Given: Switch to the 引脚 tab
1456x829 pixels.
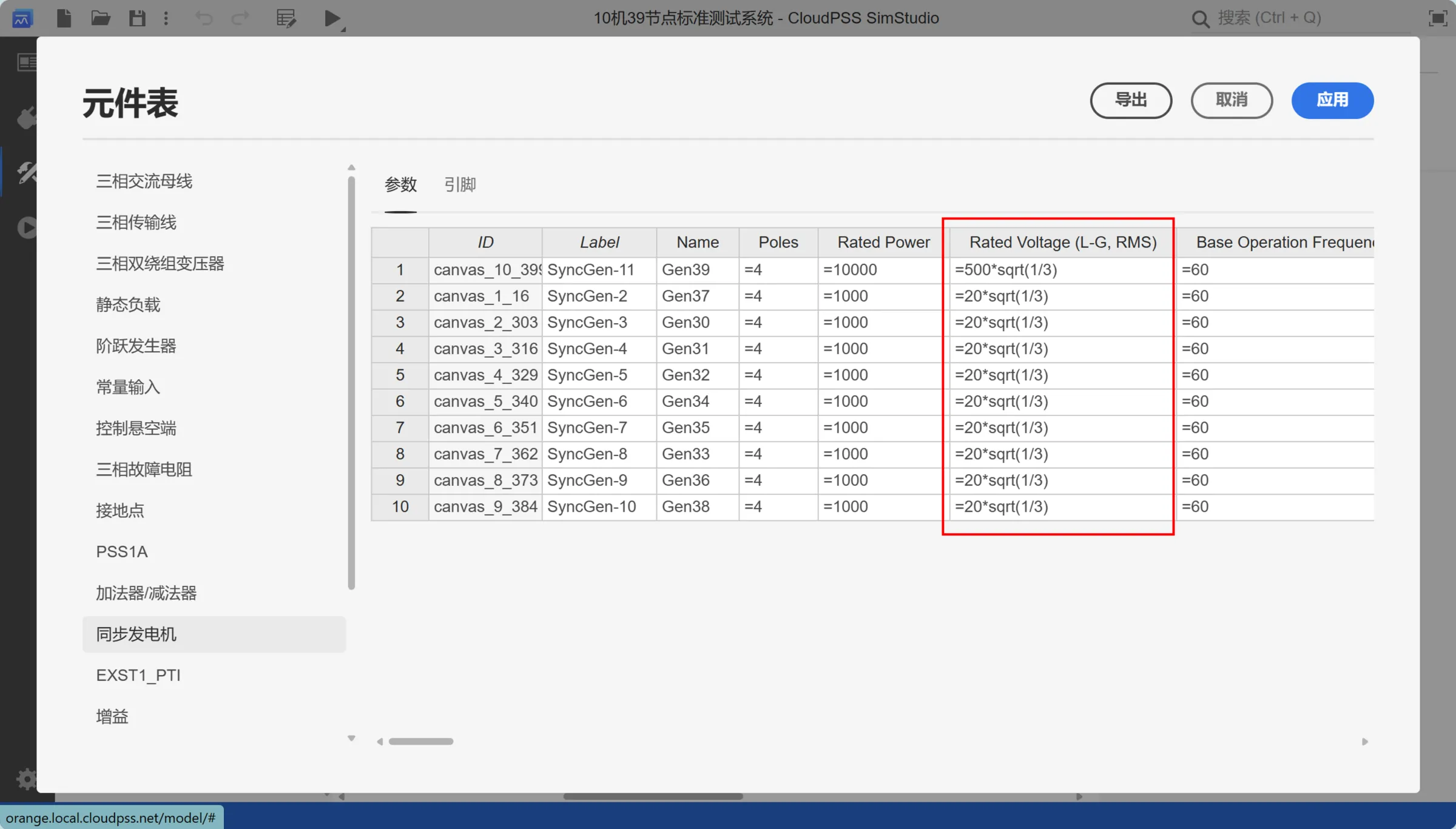Looking at the screenshot, I should (460, 184).
